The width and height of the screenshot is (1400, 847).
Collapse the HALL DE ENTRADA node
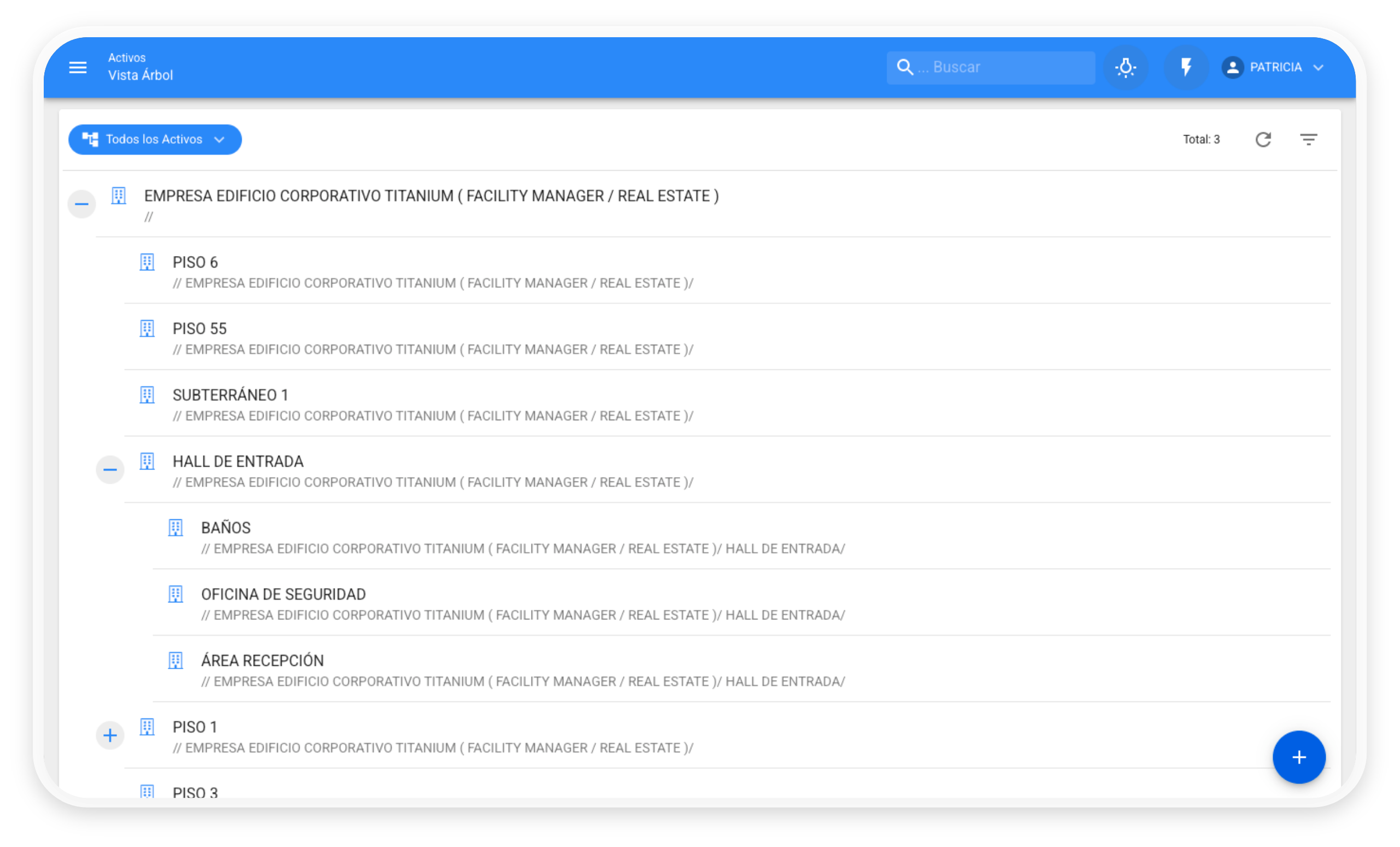(x=110, y=469)
